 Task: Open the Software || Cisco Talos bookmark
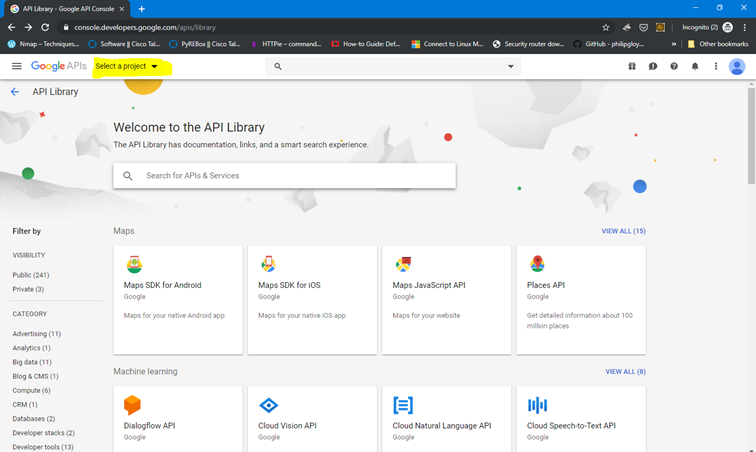124,44
